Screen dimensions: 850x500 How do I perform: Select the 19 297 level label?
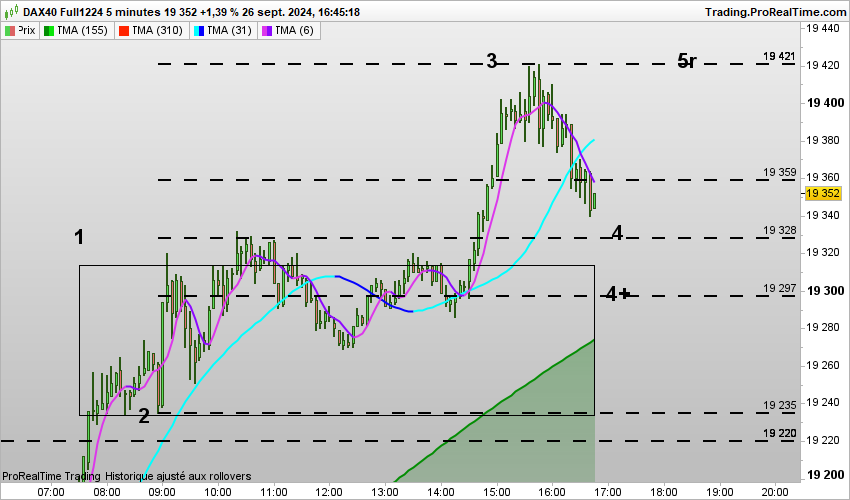(x=780, y=289)
